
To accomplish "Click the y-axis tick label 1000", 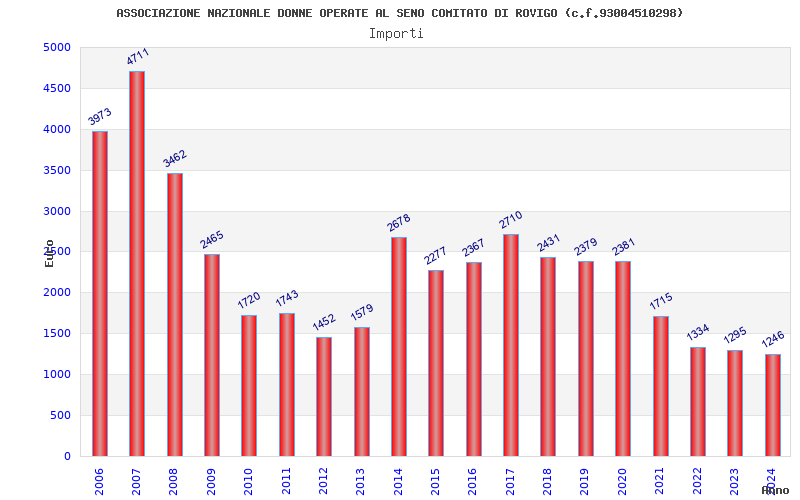I will [x=57, y=374].
